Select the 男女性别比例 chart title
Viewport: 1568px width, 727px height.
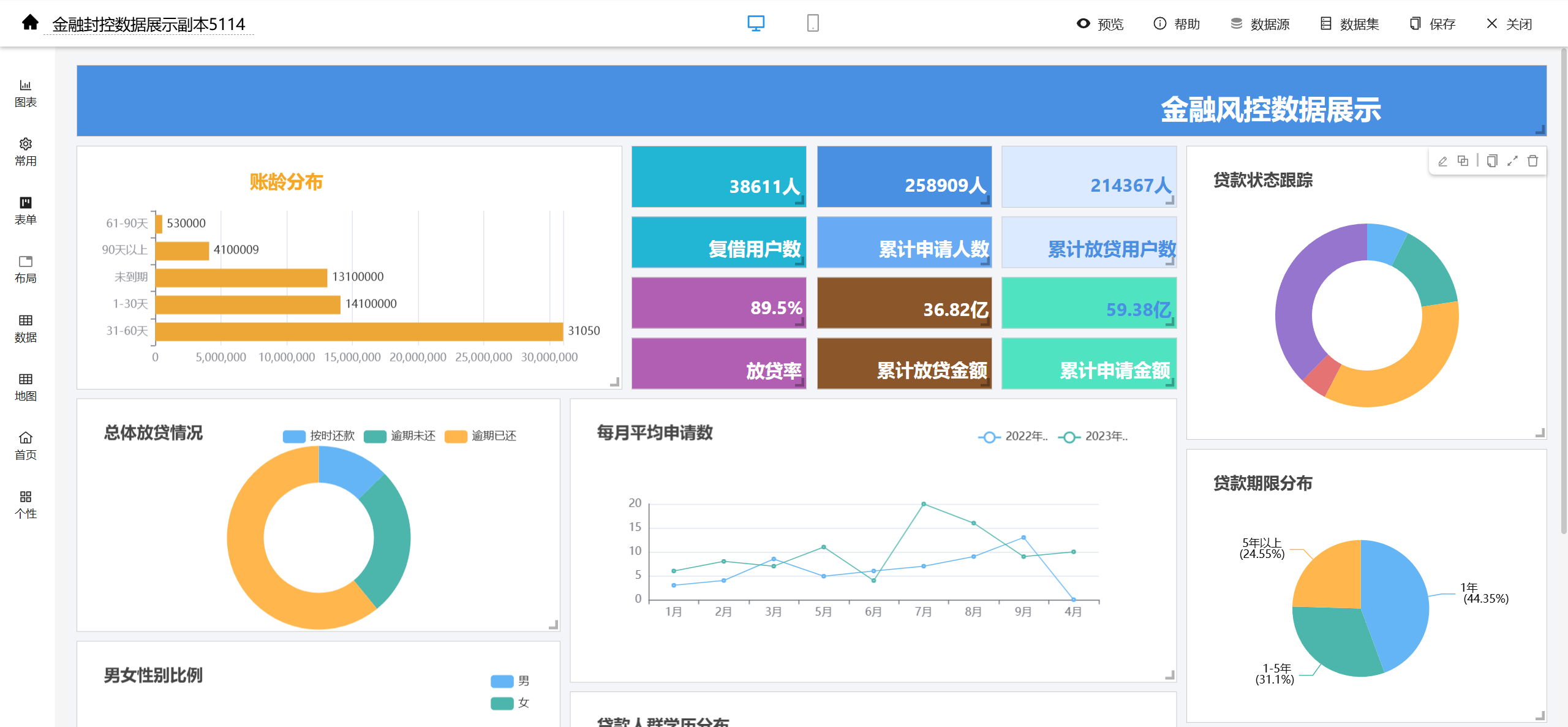[153, 676]
